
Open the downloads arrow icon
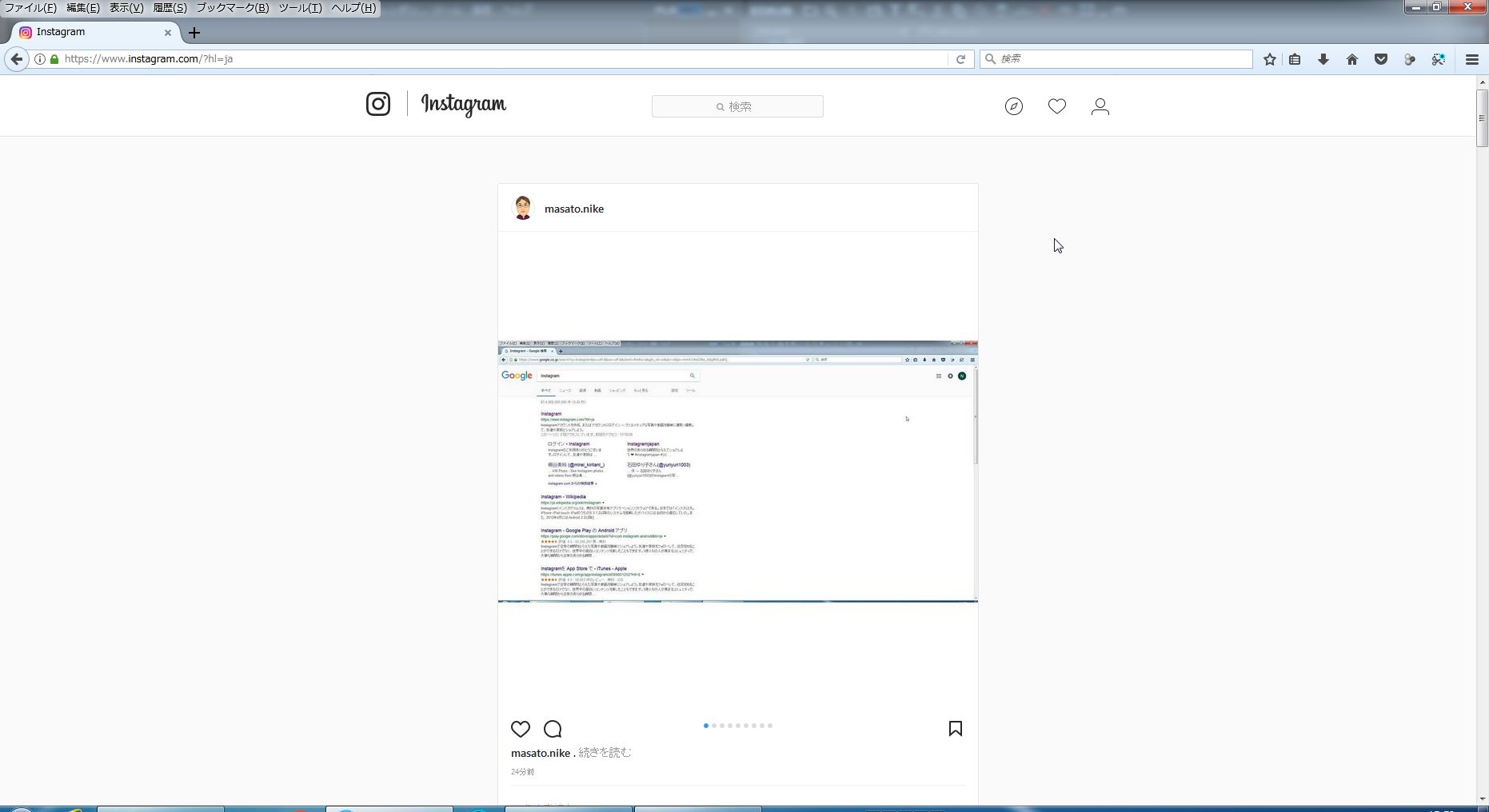[1323, 59]
